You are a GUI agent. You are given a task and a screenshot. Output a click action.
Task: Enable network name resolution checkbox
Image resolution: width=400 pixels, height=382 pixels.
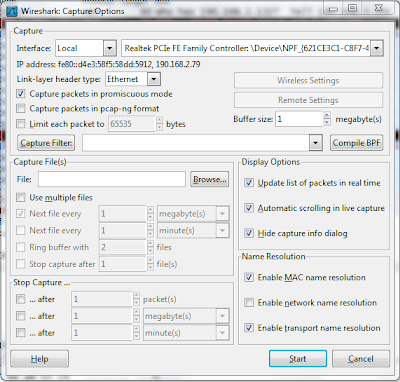pos(249,303)
